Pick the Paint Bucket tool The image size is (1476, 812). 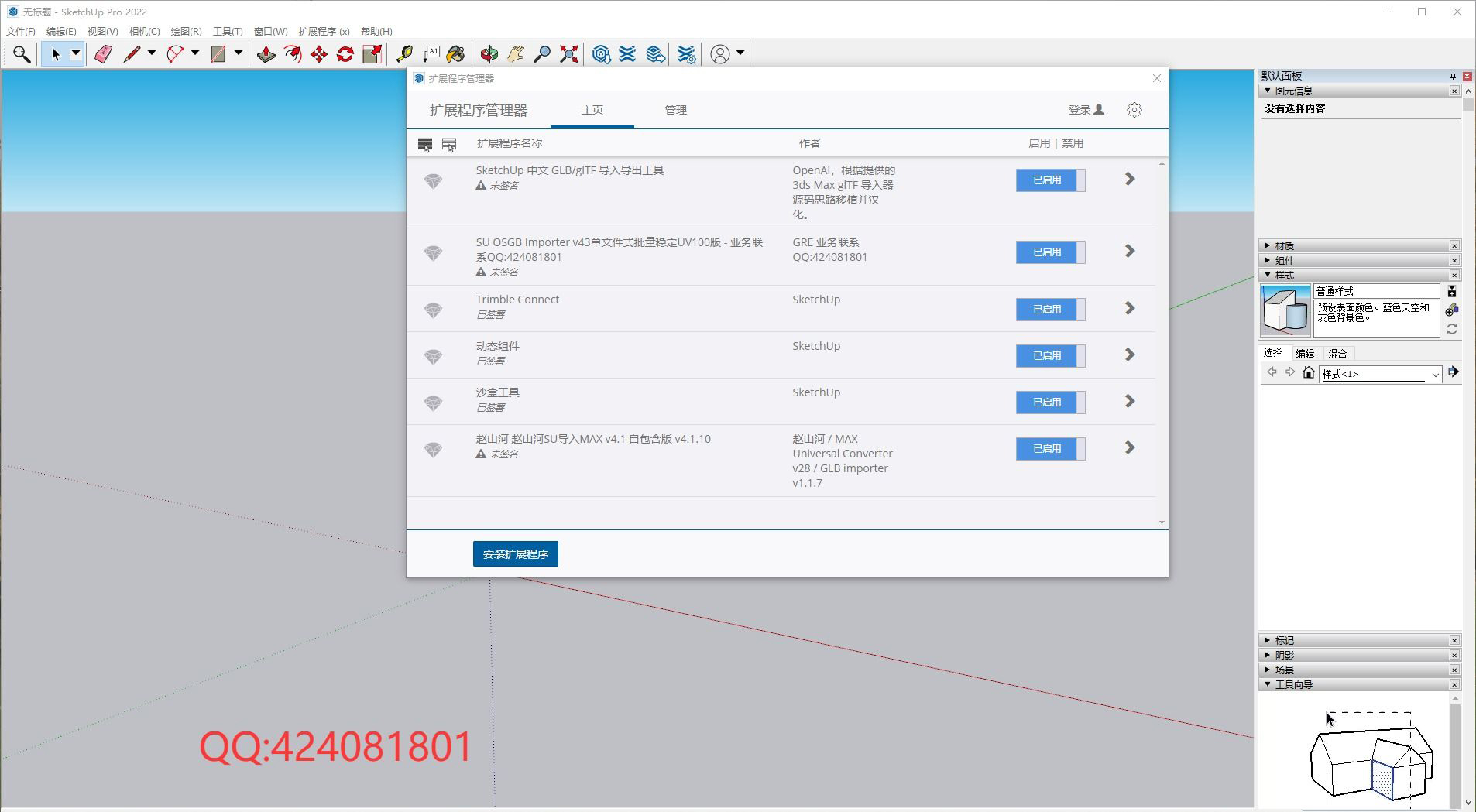(456, 54)
